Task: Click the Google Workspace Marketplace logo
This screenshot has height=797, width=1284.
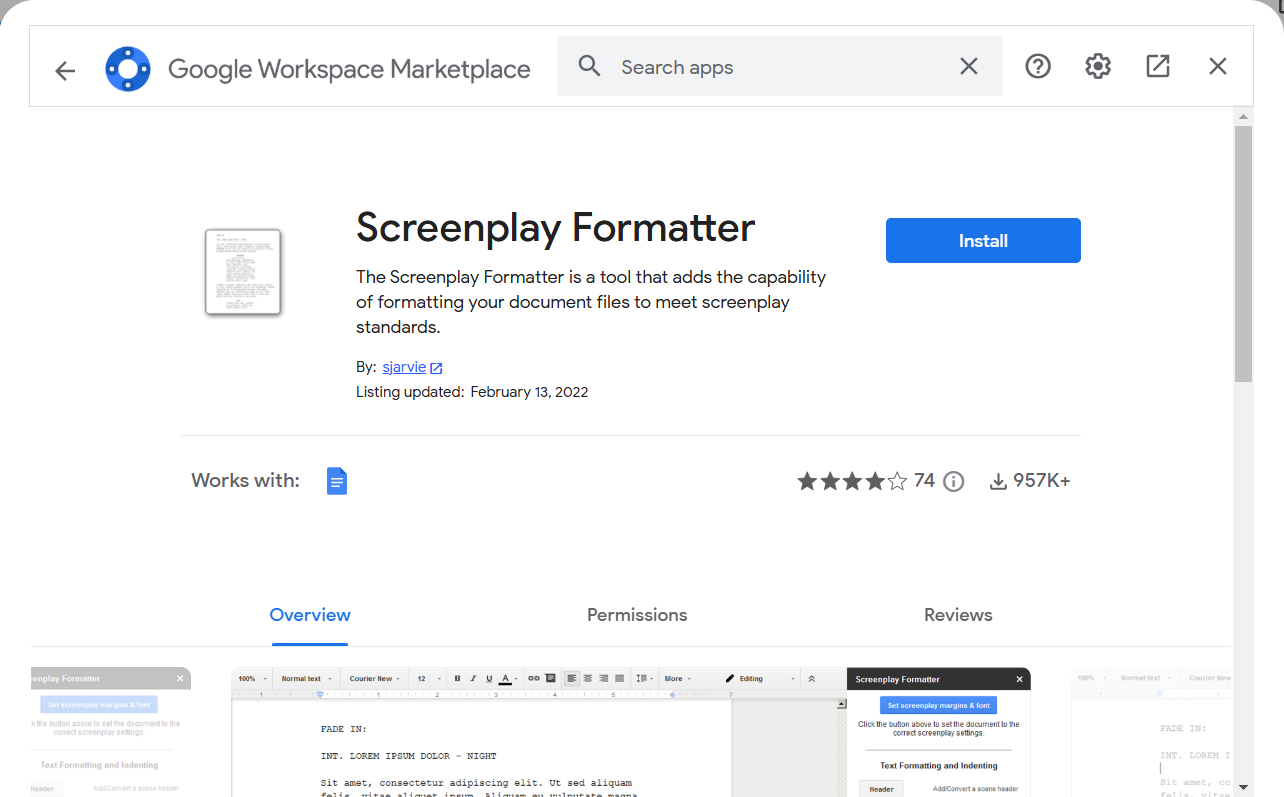Action: [128, 69]
